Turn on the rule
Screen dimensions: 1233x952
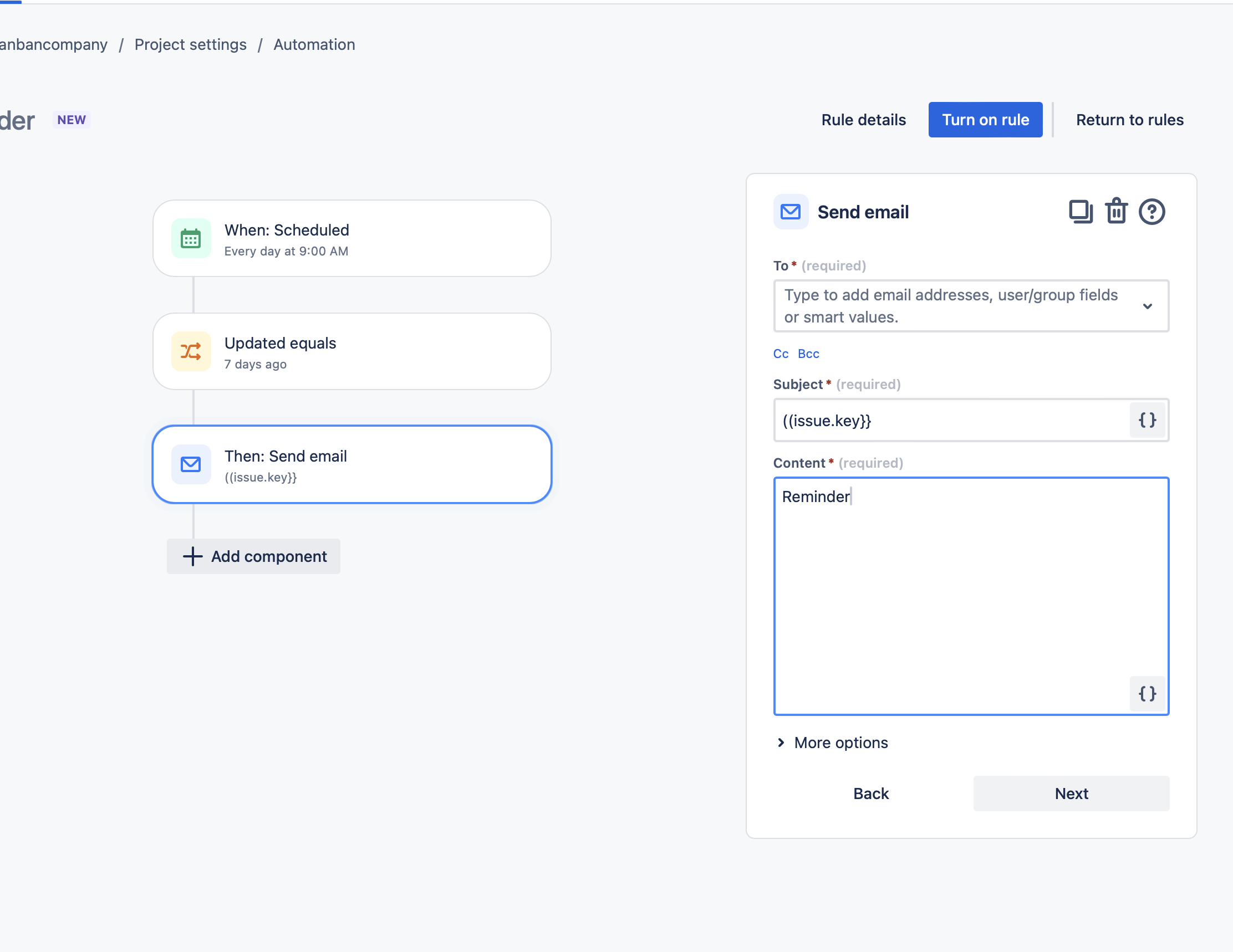coord(985,119)
